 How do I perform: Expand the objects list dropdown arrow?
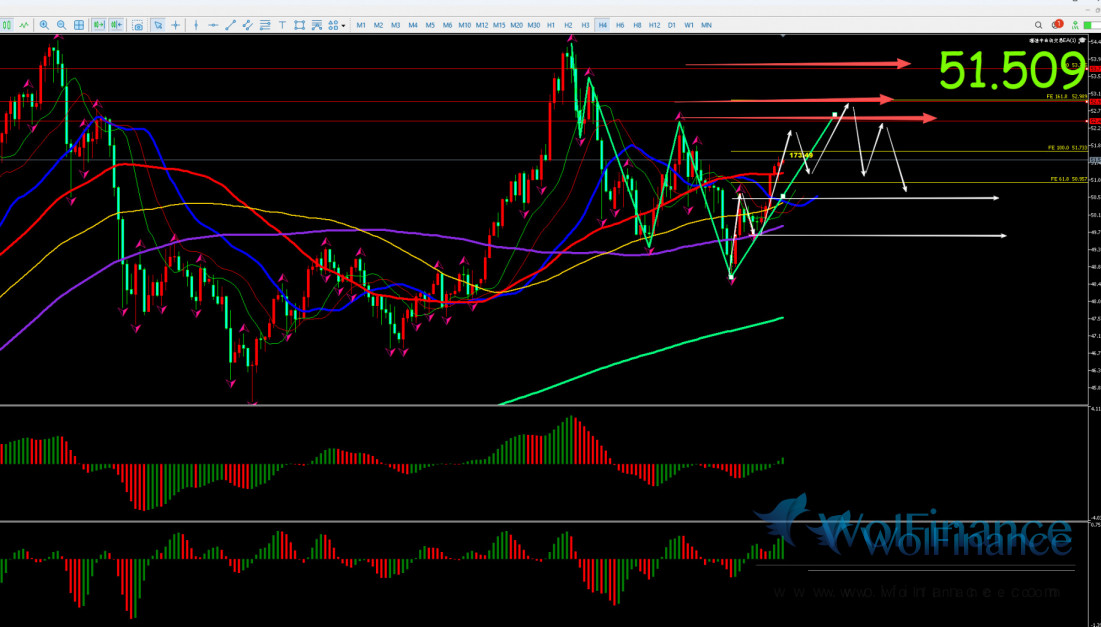tap(343, 25)
